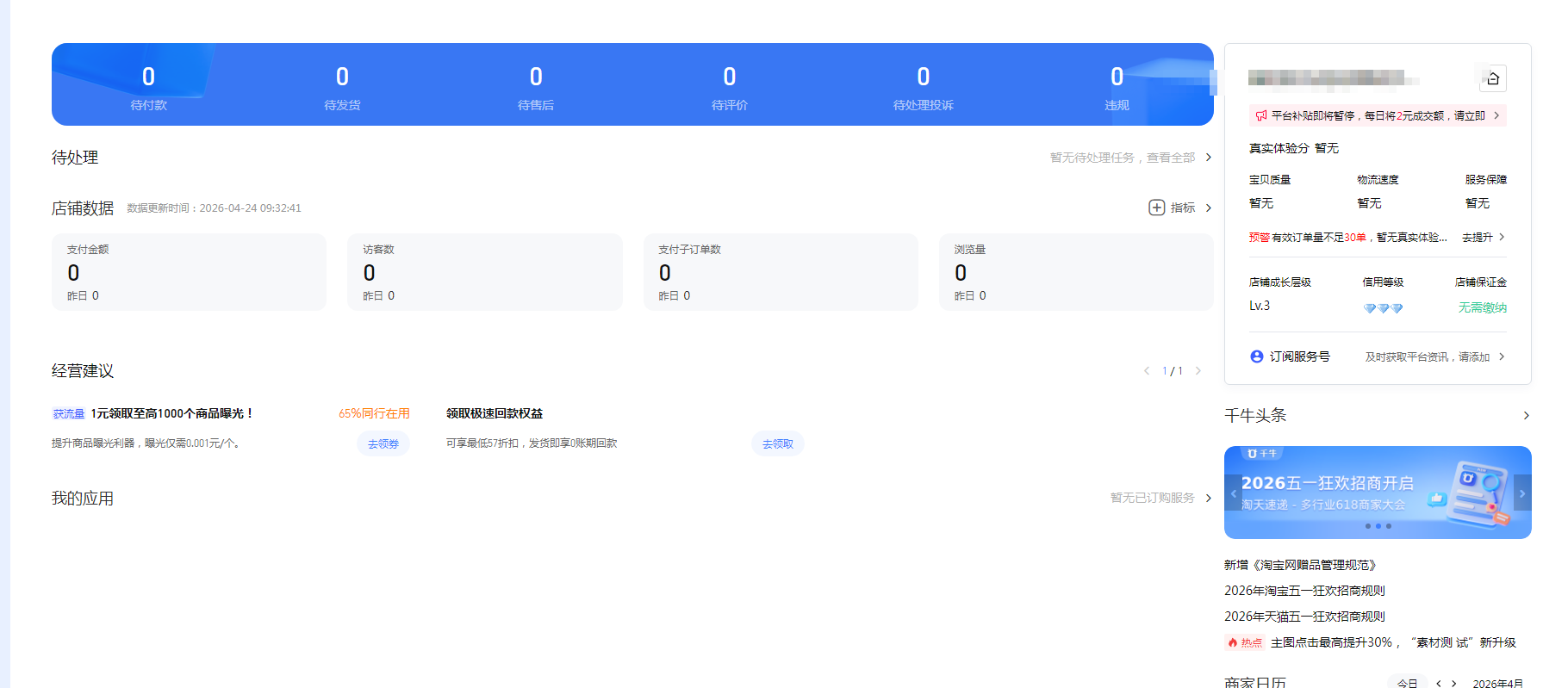Open the 待处理投诉 count
The image size is (1568, 688).
(x=924, y=88)
